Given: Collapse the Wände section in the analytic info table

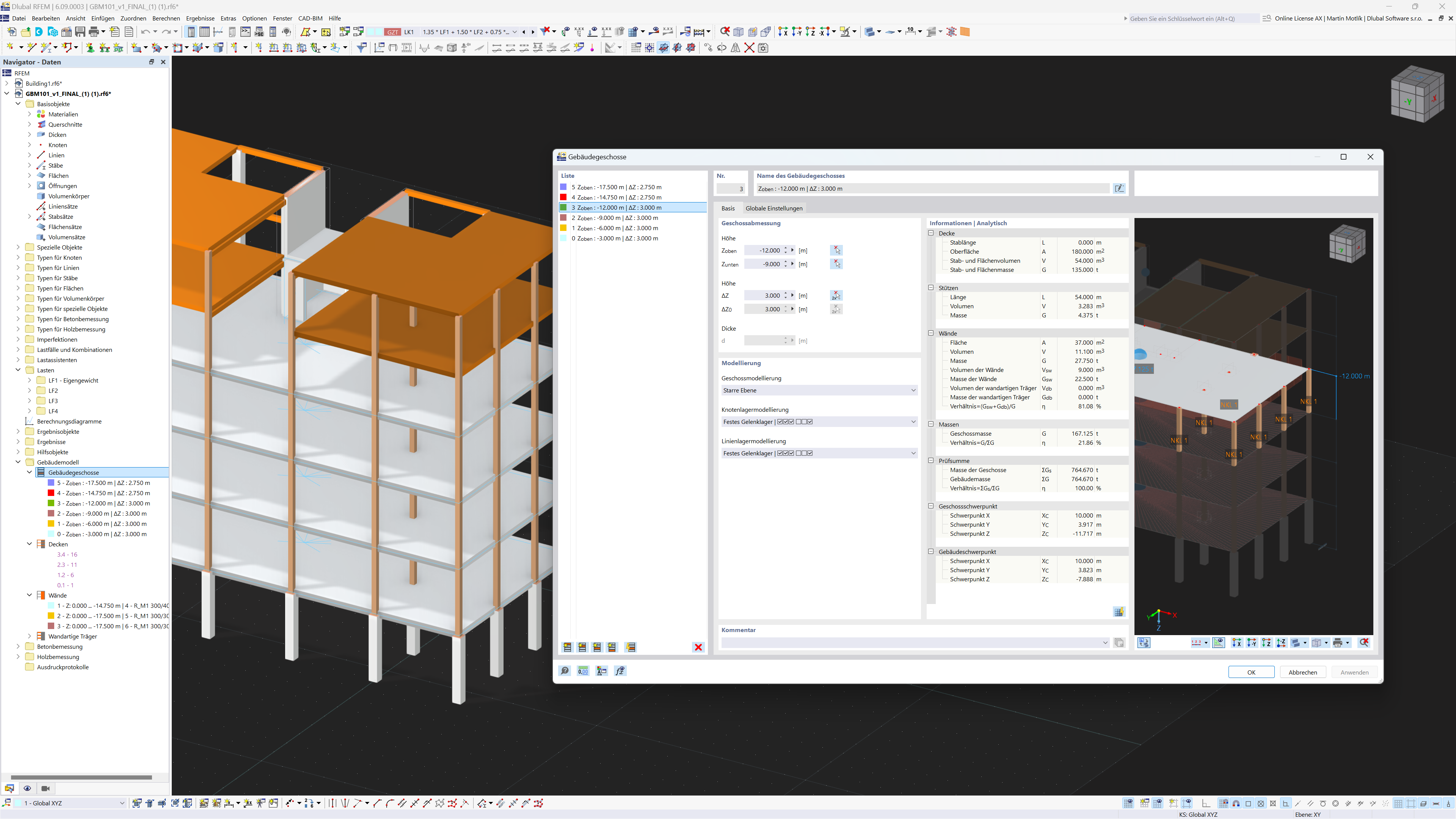Looking at the screenshot, I should 931,334.
